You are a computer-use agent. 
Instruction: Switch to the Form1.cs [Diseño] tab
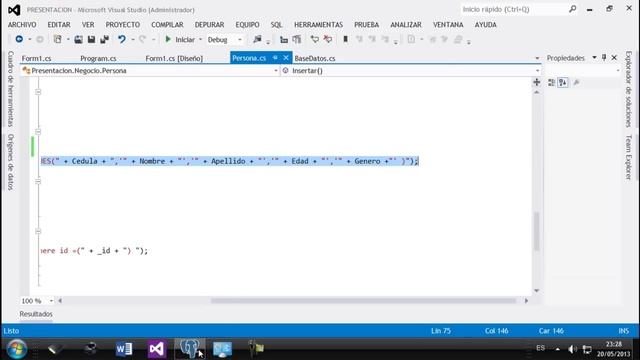(174, 58)
